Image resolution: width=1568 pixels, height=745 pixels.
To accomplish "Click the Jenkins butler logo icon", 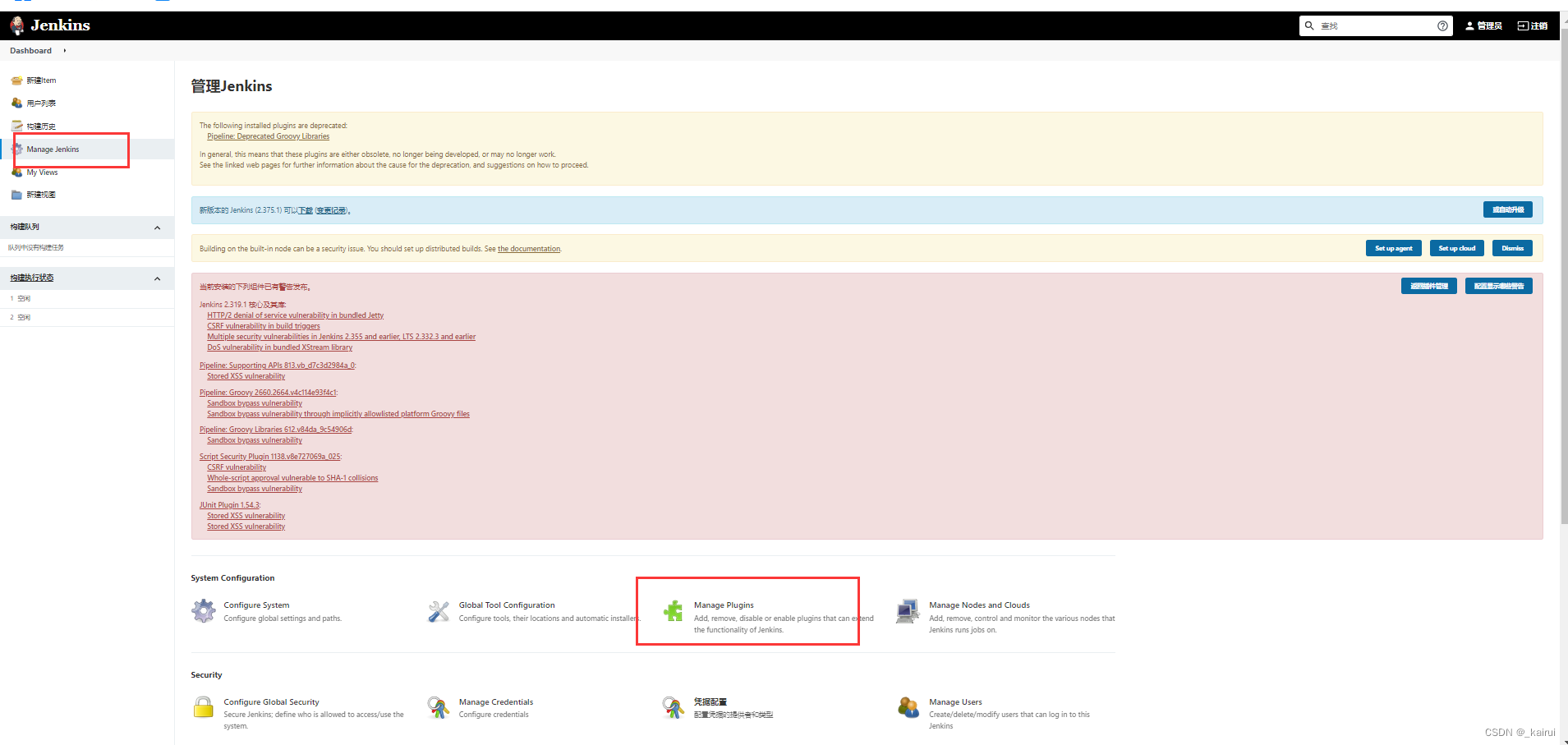I will (x=17, y=25).
